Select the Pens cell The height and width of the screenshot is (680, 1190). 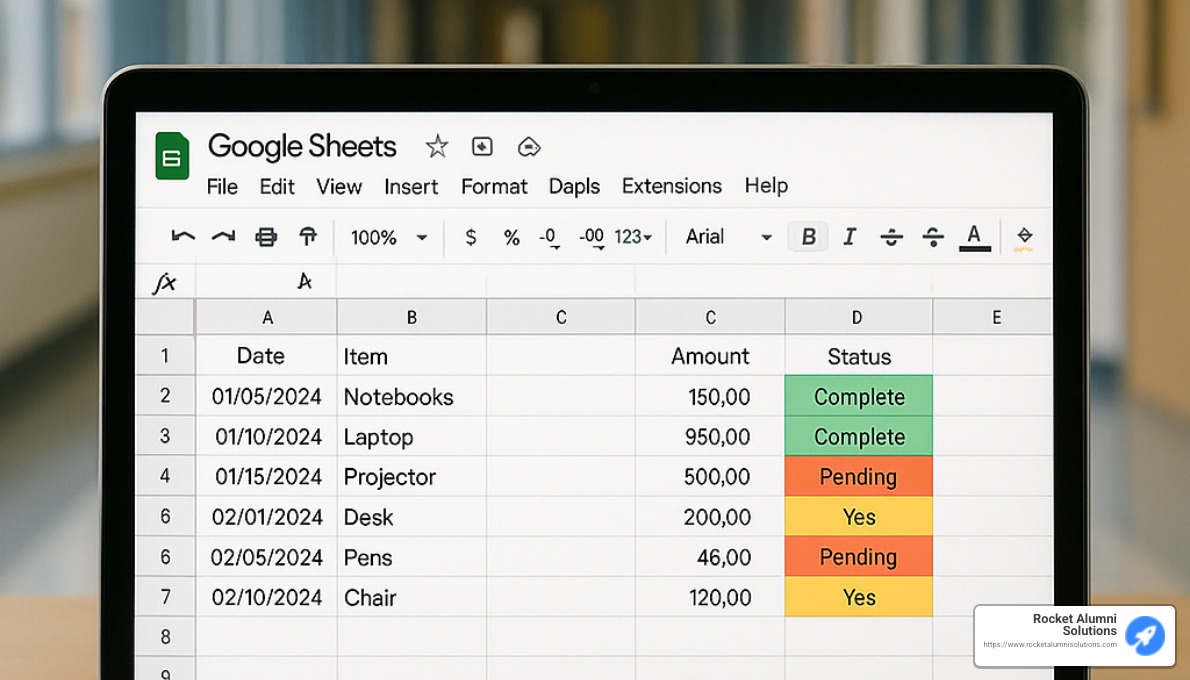coord(411,556)
